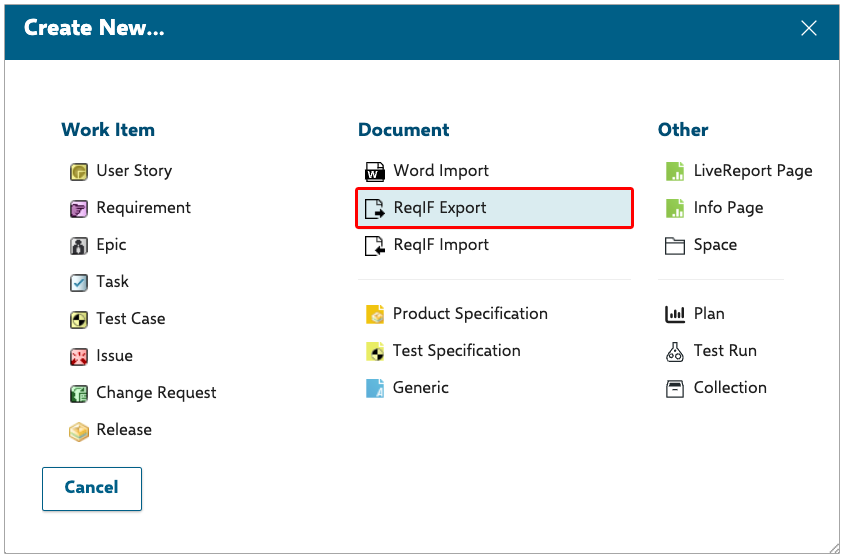Click the Test Specification icon
This screenshot has width=844, height=558.
[x=375, y=351]
